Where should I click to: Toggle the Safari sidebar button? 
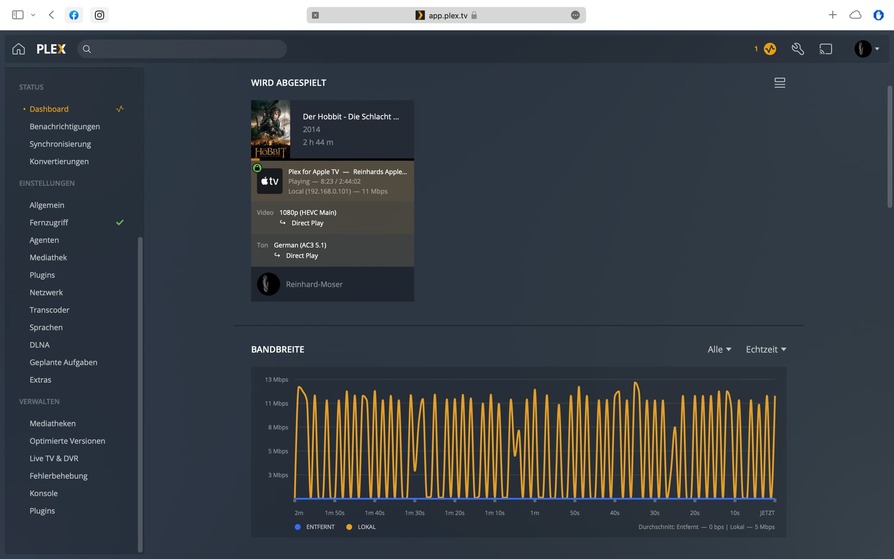click(18, 15)
